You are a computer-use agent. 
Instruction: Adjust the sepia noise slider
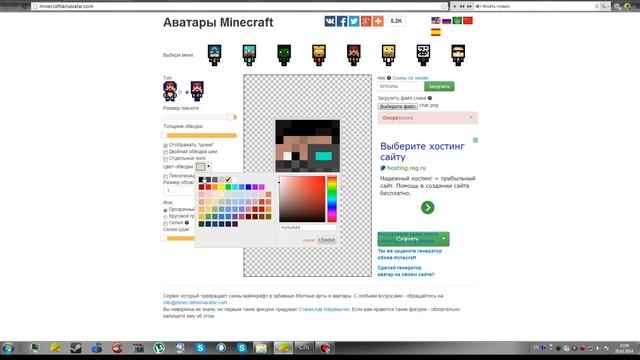click(179, 238)
